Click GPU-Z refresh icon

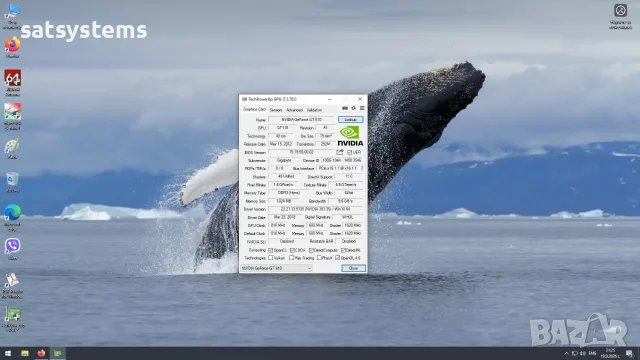pos(353,109)
